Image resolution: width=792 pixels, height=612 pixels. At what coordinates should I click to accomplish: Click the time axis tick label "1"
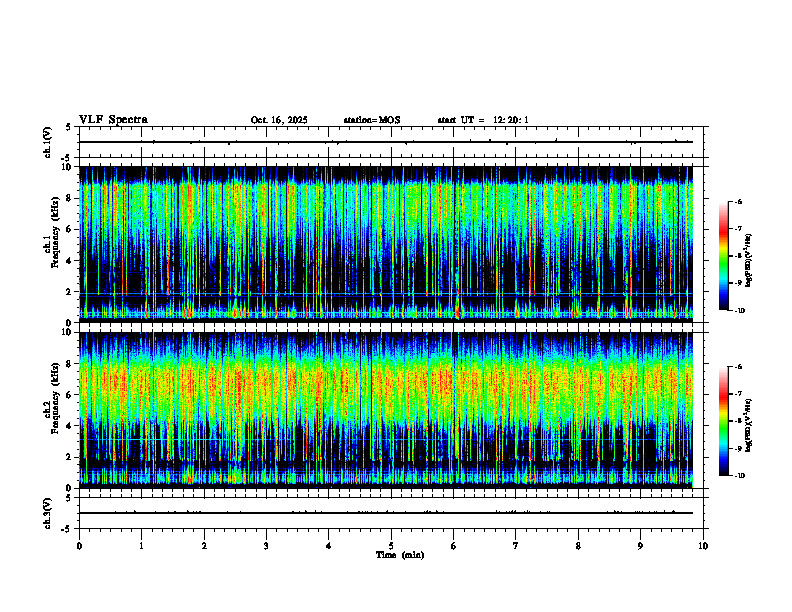pos(141,546)
